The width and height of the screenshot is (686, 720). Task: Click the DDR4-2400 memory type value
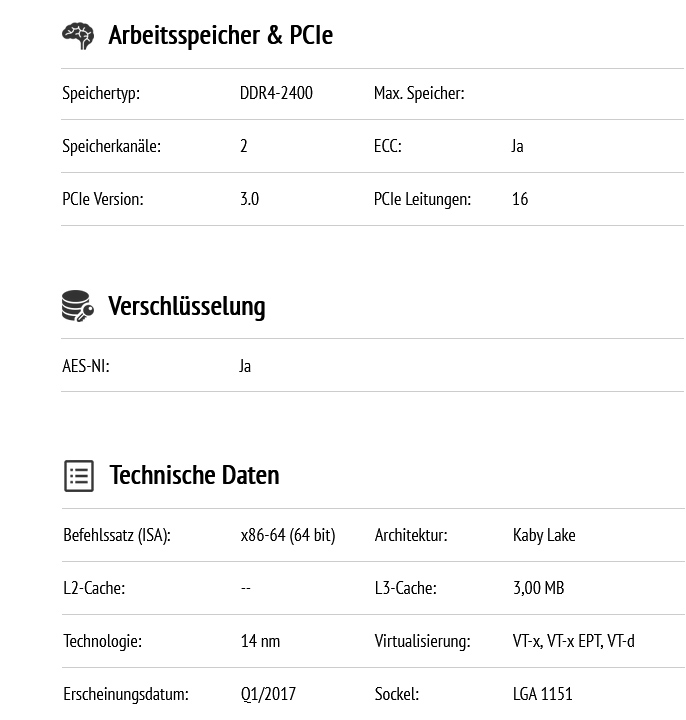(276, 94)
